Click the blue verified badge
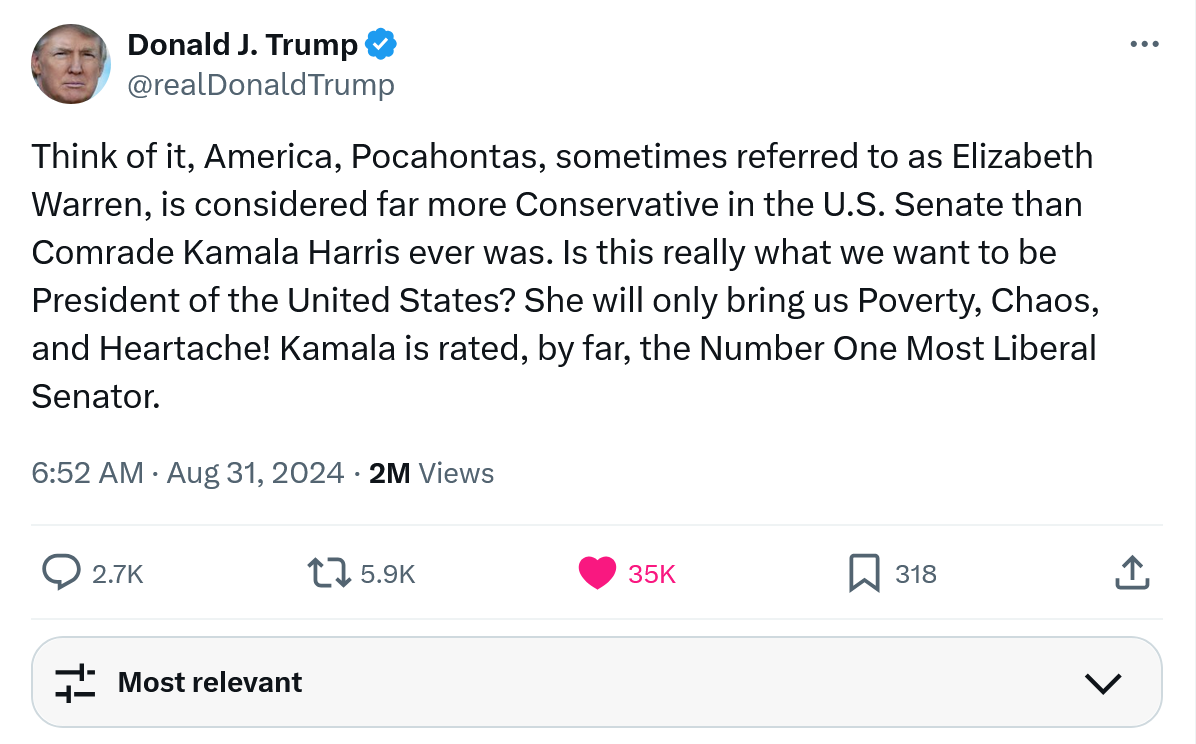The height and width of the screenshot is (744, 1196). point(381,44)
